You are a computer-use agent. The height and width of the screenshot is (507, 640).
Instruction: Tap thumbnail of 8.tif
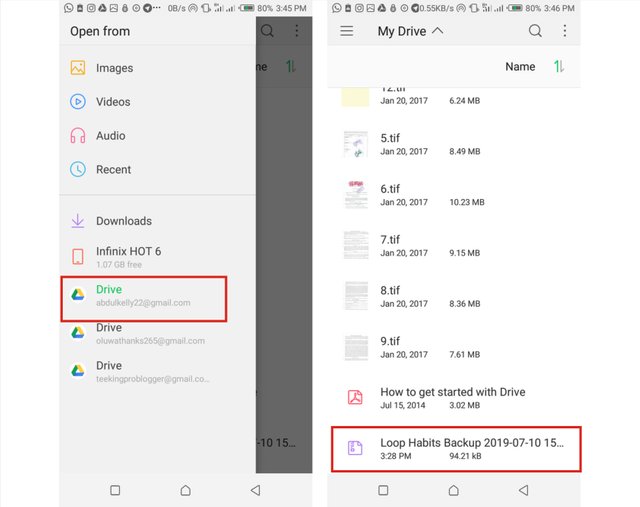[356, 296]
